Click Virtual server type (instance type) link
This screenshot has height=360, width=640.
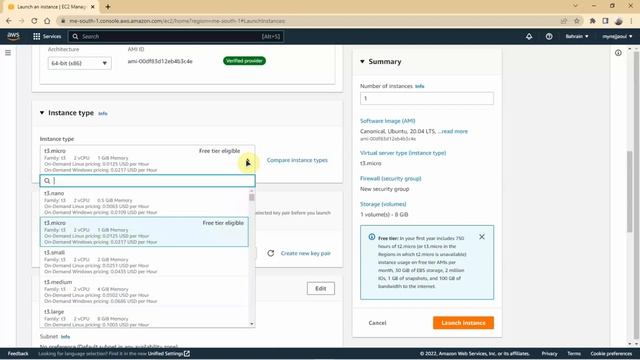pyautogui.click(x=403, y=153)
